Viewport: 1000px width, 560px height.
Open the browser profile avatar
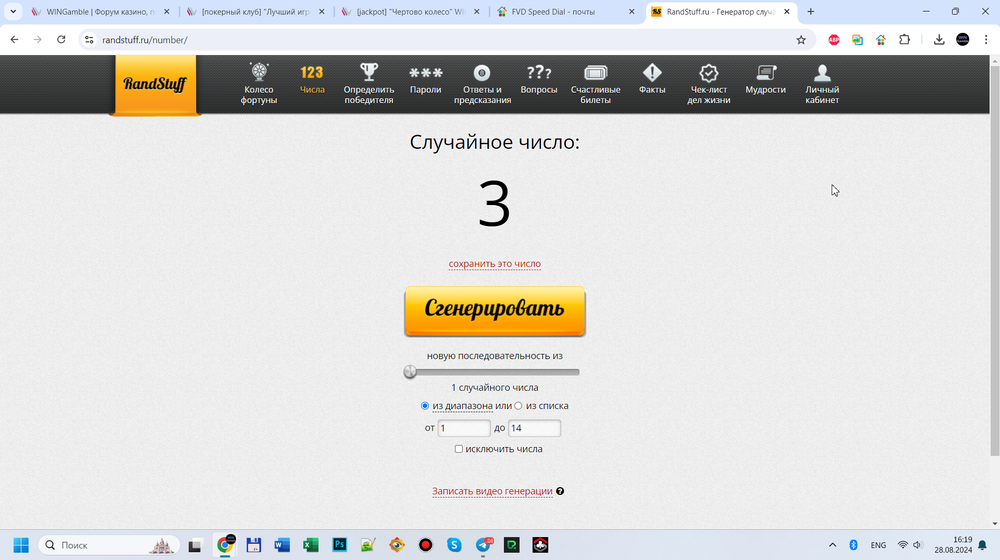point(962,40)
